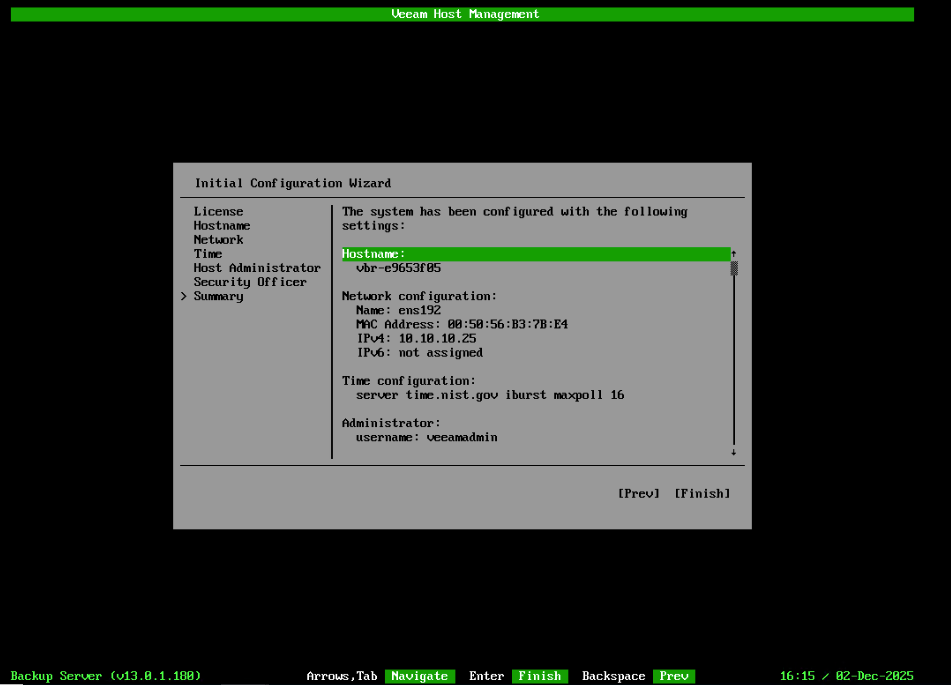Select the License step in the wizard sidebar
This screenshot has height=685, width=951.
[218, 211]
